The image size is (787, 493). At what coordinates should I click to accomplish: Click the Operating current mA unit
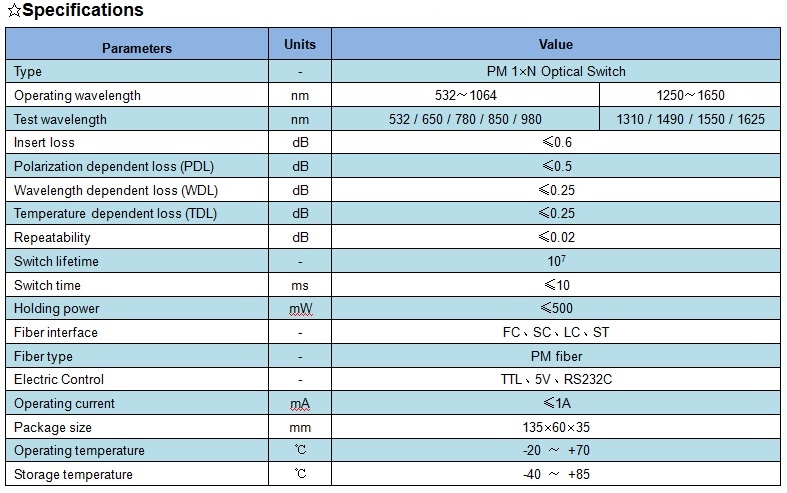pyautogui.click(x=300, y=403)
